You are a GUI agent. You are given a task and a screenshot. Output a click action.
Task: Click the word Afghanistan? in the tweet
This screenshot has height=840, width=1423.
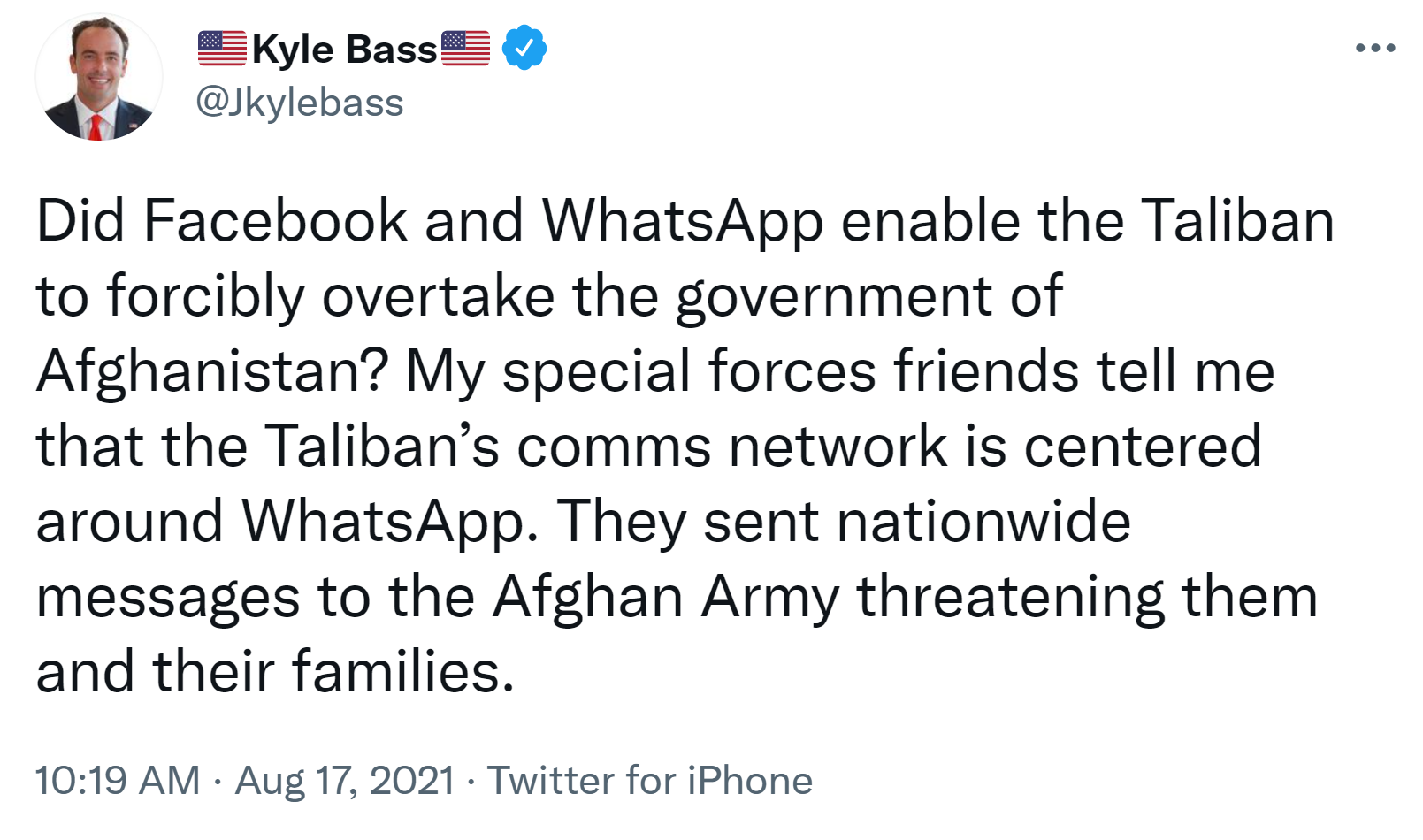coord(212,370)
